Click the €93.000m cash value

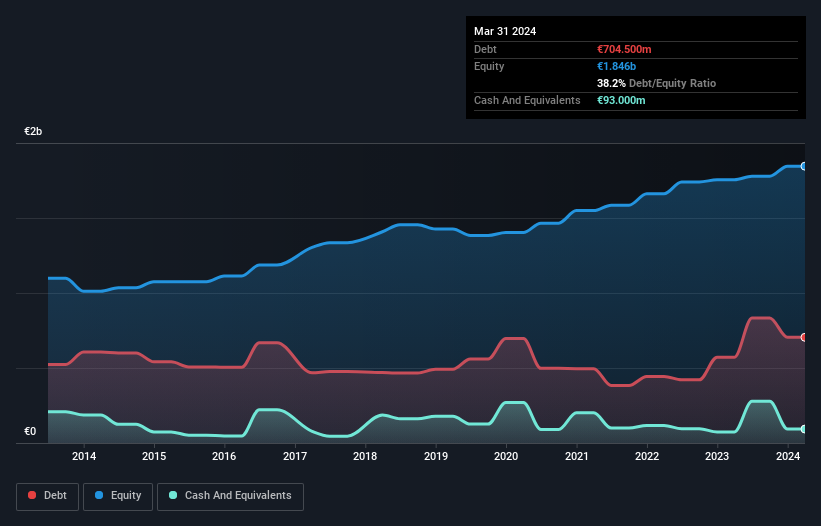[x=621, y=100]
